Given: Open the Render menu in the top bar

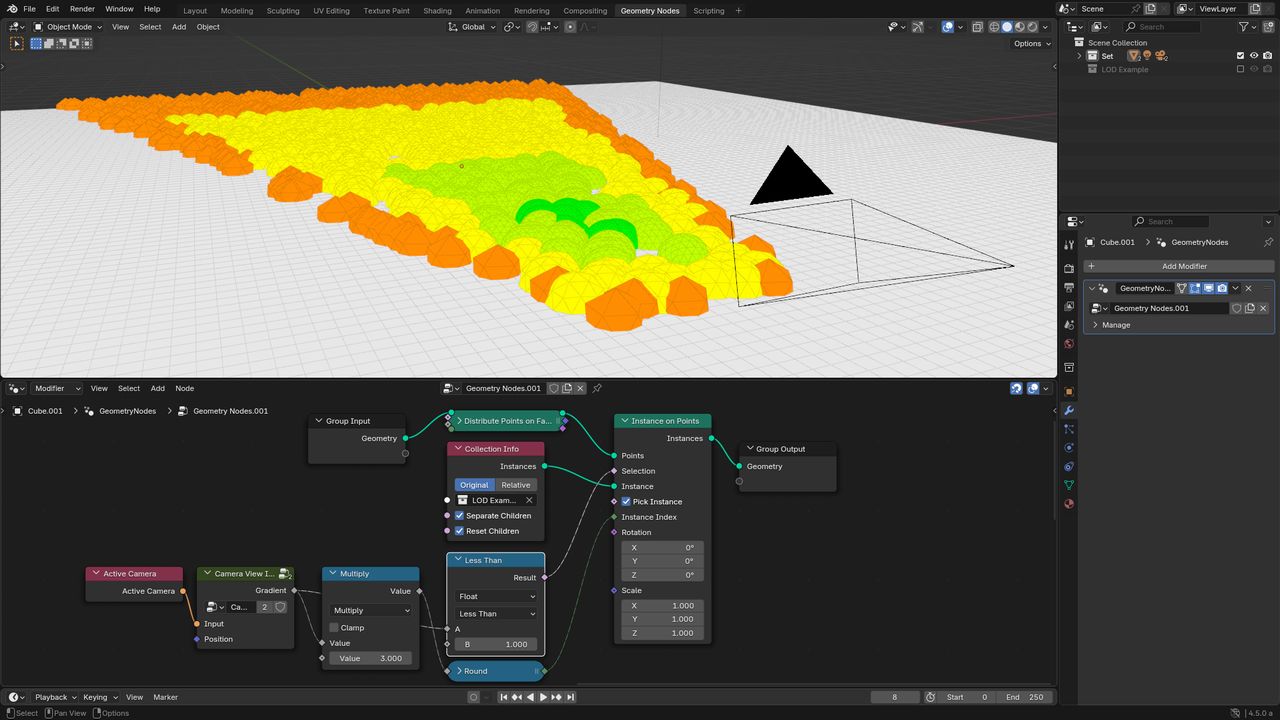Looking at the screenshot, I should [x=82, y=9].
